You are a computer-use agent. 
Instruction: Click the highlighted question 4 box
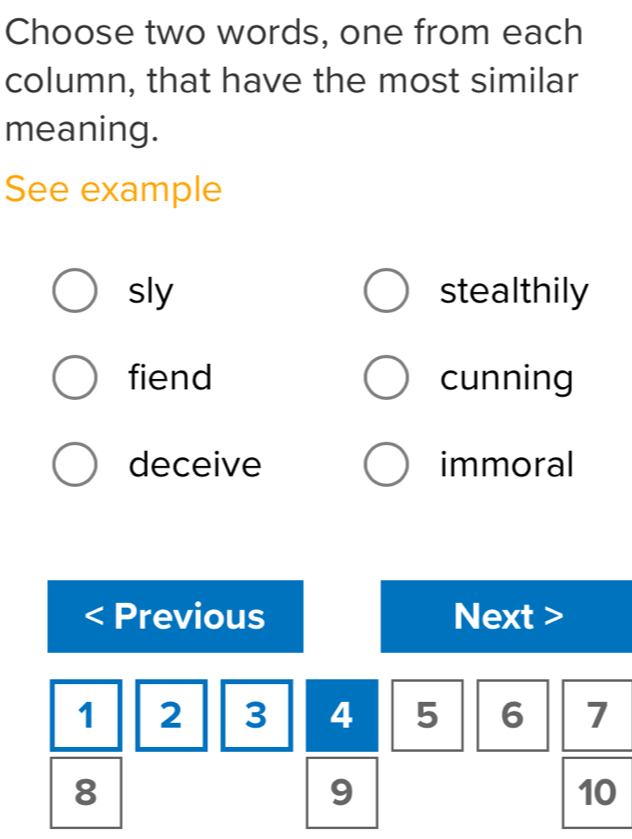pos(342,715)
